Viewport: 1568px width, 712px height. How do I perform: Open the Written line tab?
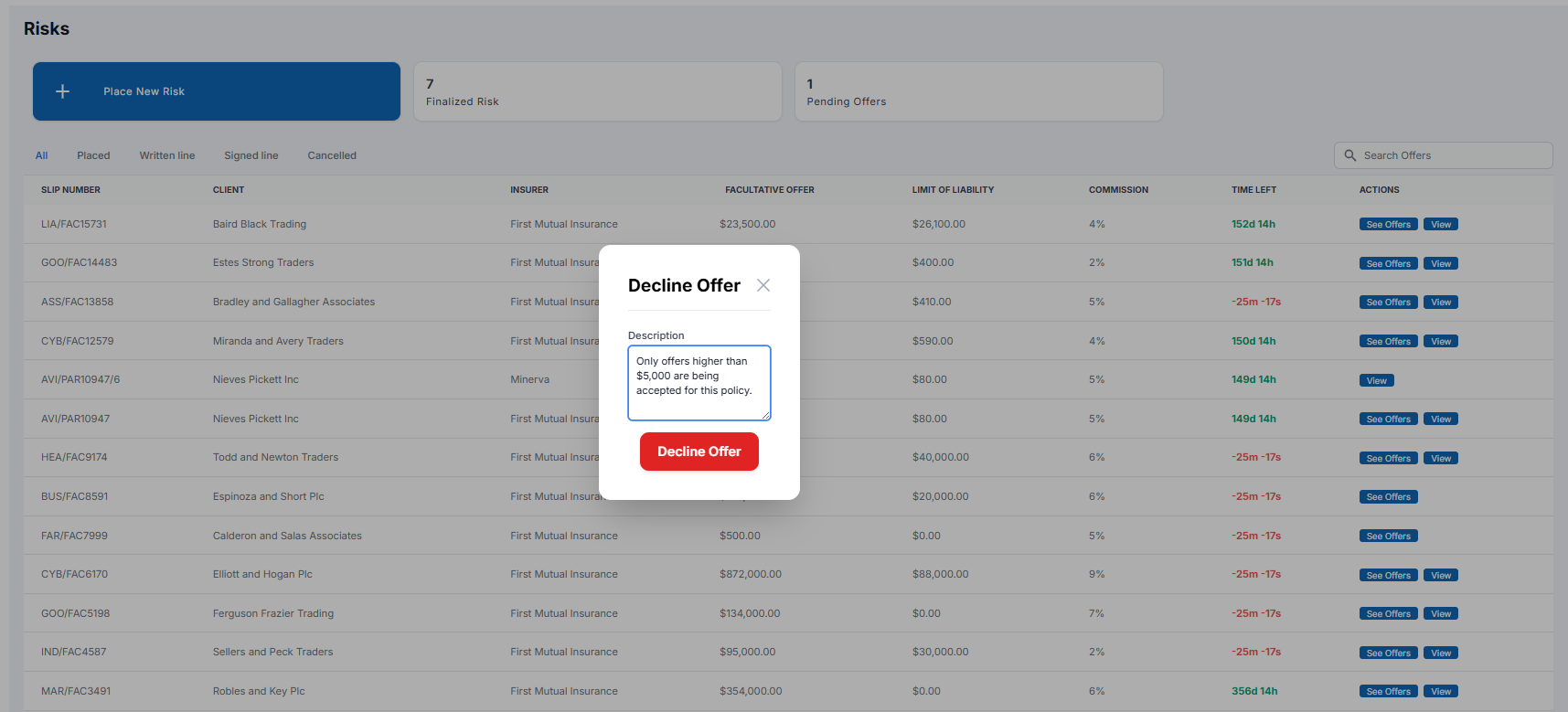click(x=167, y=155)
